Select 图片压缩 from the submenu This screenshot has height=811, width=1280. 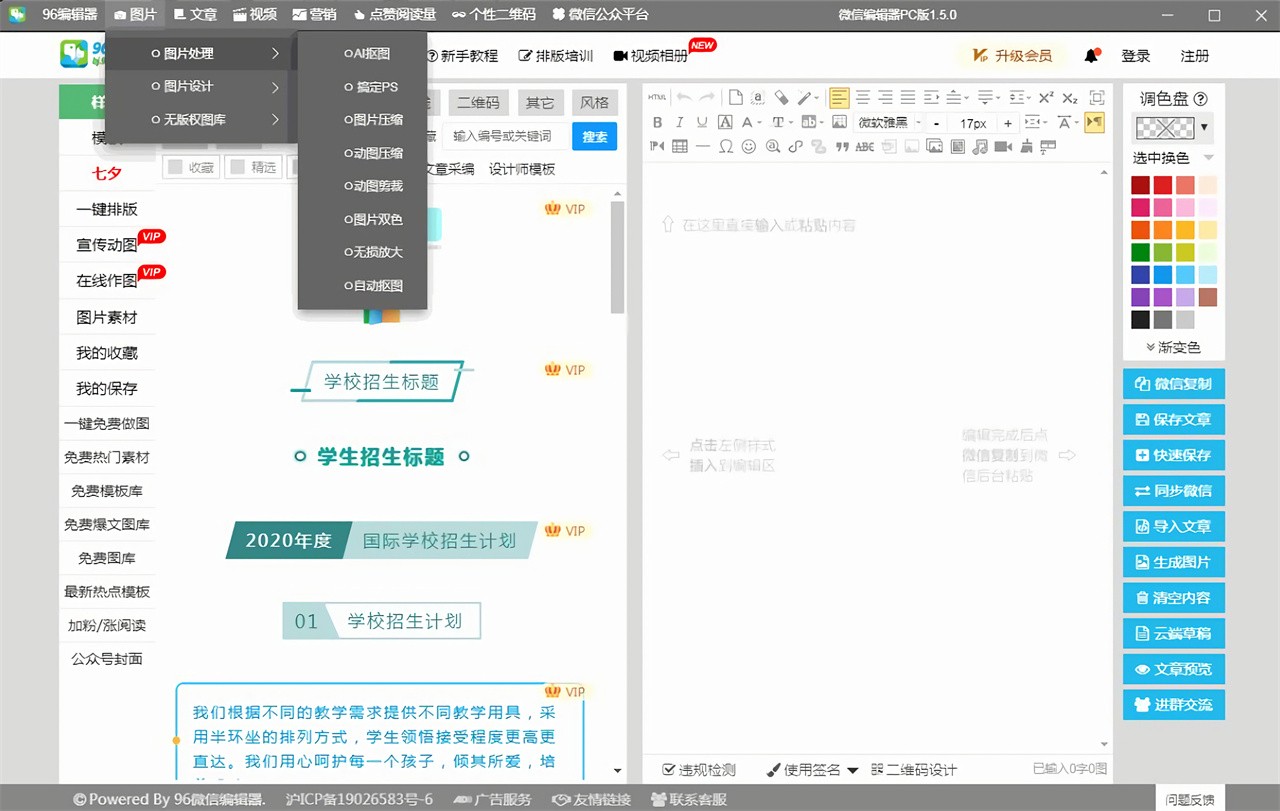tap(377, 120)
